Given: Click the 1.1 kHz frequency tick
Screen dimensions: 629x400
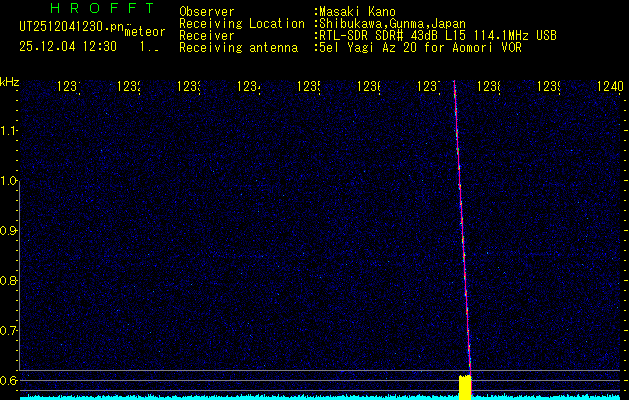Looking at the screenshot, I should [10, 131].
